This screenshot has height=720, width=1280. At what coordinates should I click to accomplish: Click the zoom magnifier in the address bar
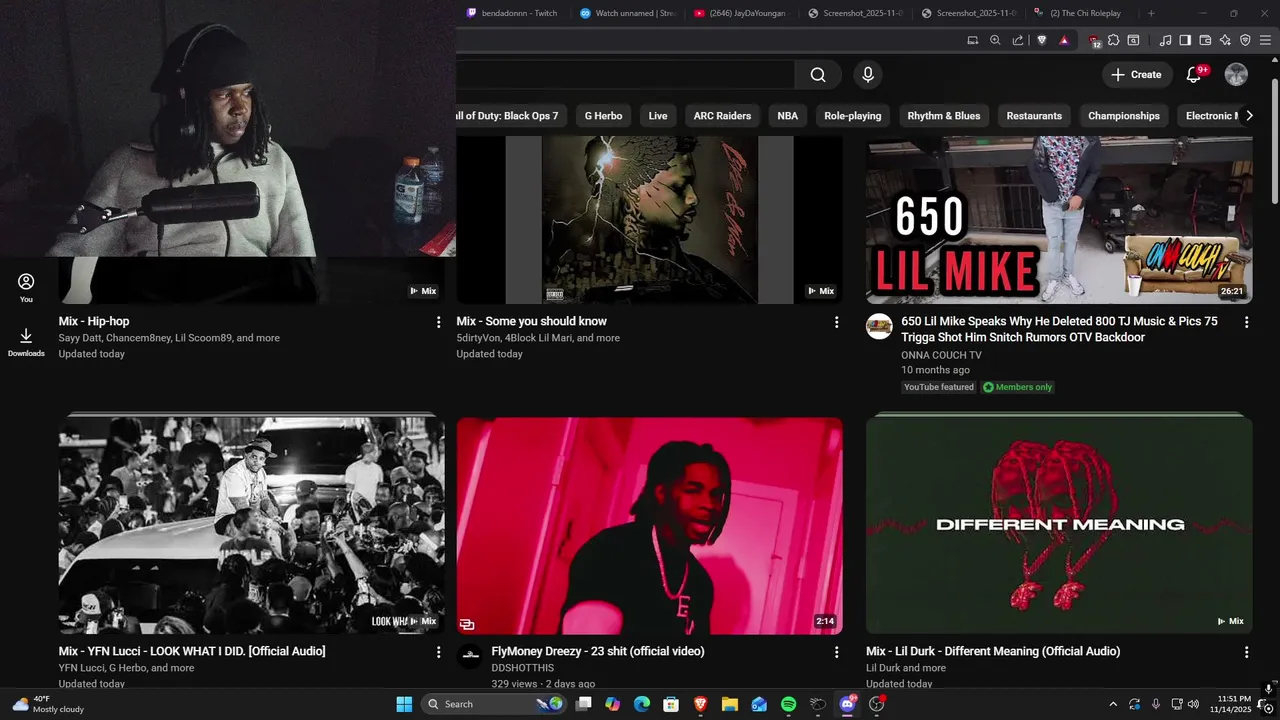995,40
